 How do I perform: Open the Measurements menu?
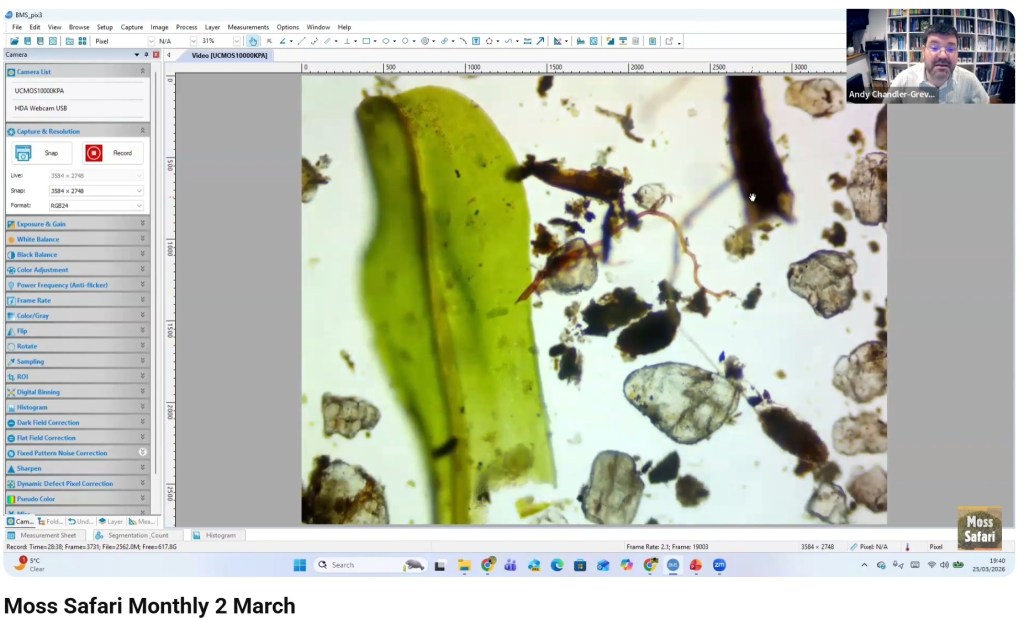(x=248, y=27)
